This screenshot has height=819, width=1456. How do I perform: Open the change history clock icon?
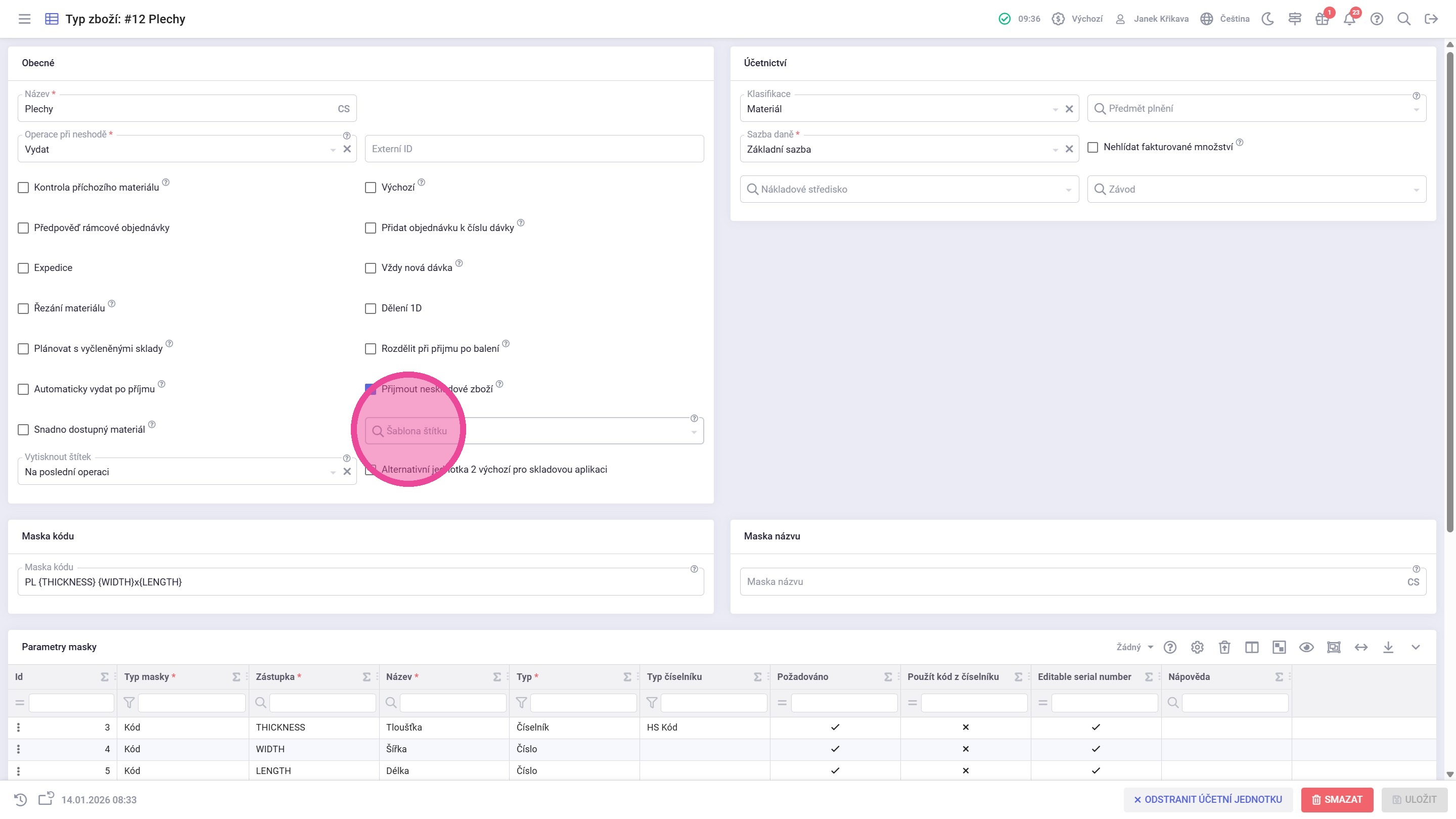pyautogui.click(x=20, y=799)
